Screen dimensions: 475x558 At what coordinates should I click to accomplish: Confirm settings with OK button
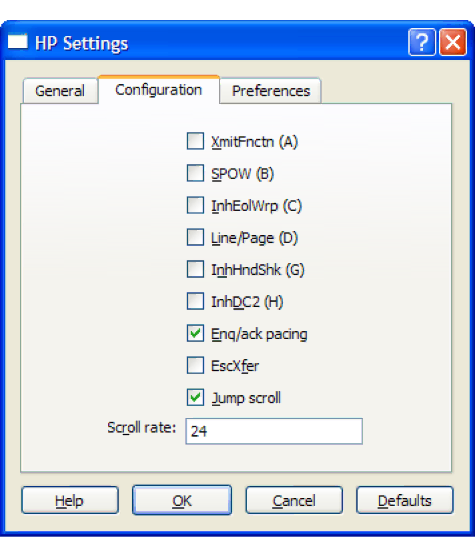pyautogui.click(x=182, y=500)
